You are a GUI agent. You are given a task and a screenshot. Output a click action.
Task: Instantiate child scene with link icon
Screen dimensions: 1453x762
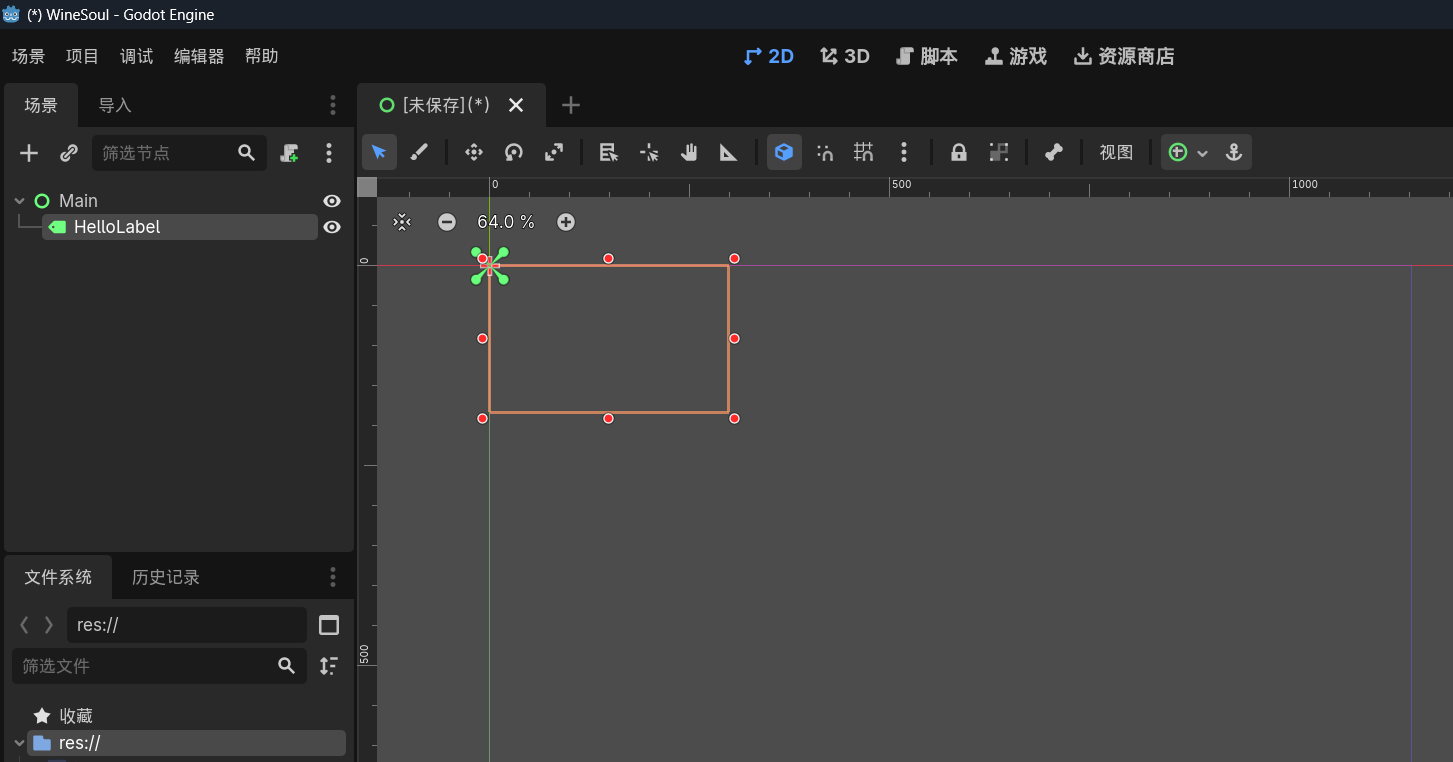[69, 153]
